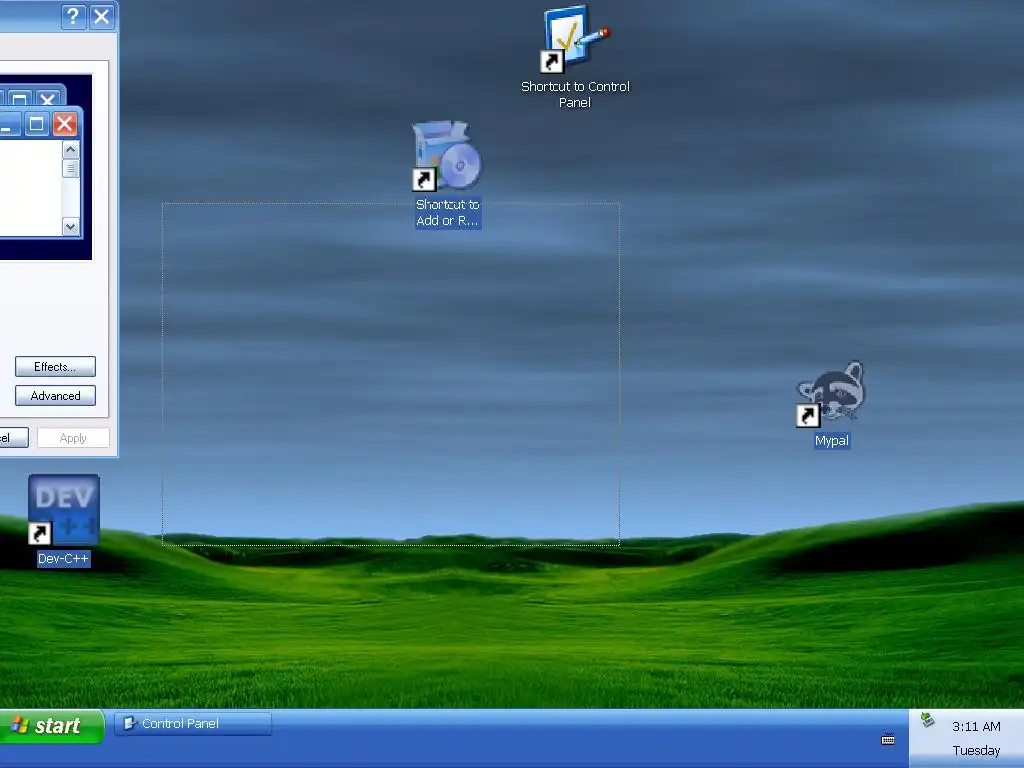The height and width of the screenshot is (768, 1024).
Task: Click the grayed Apply button
Action: 73,438
